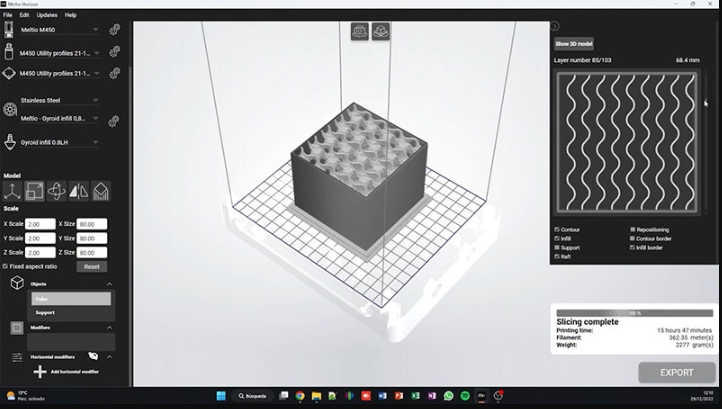Screen dimensions: 722x409
Task: Click the Búsqueda taskbar search box
Action: pyautogui.click(x=253, y=396)
